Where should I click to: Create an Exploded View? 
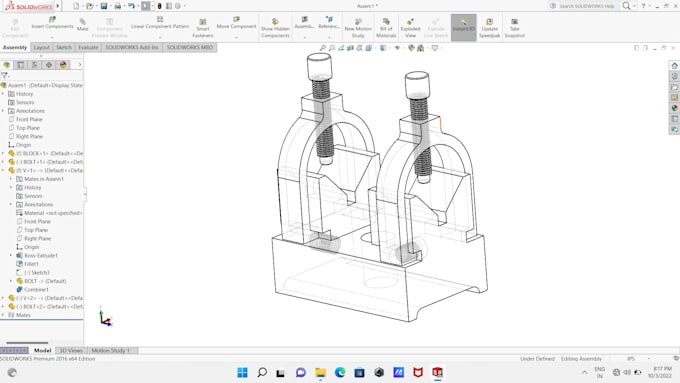click(410, 28)
